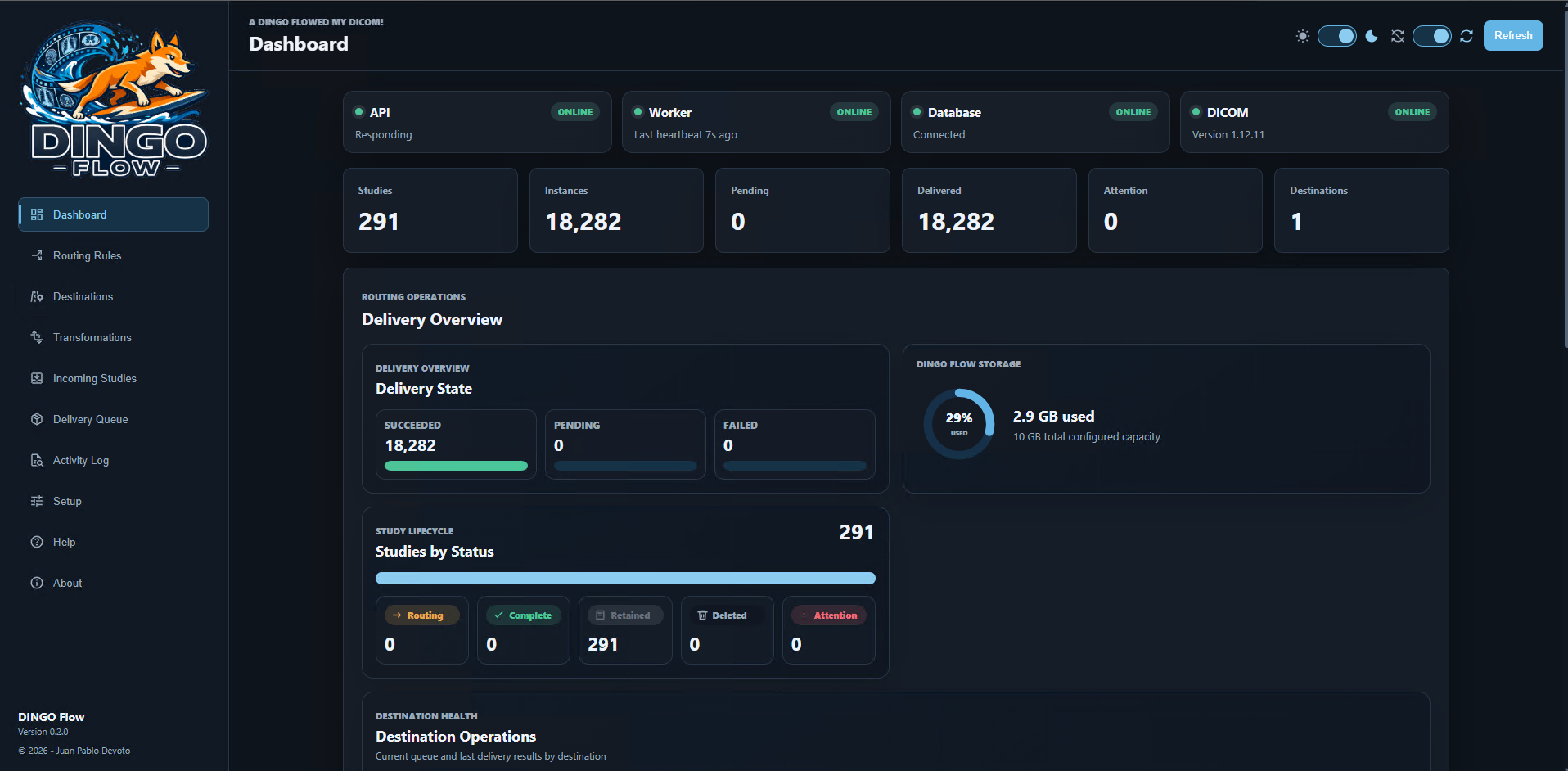Open Transformations page
The width and height of the screenshot is (1568, 771).
(x=114, y=337)
